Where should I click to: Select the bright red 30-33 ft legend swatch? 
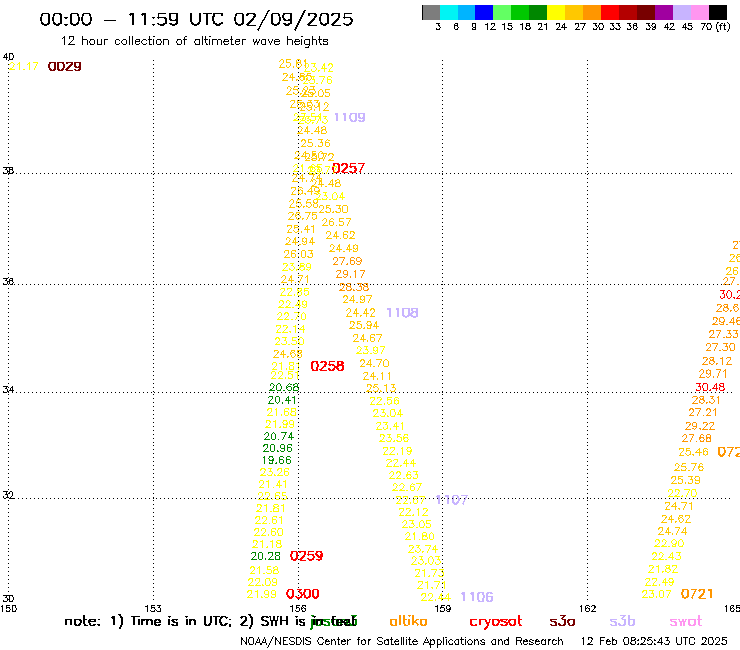tap(610, 12)
